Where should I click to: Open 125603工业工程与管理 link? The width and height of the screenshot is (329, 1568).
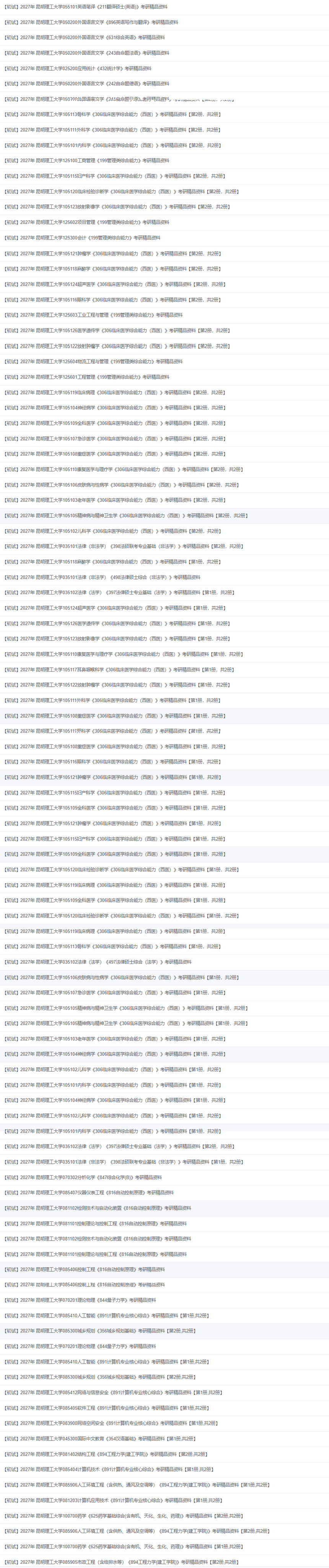coord(94,315)
